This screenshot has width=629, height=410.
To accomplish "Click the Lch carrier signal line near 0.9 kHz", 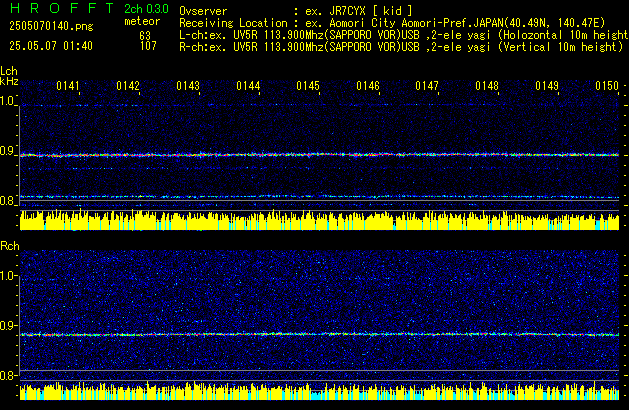I will pos(319,155).
